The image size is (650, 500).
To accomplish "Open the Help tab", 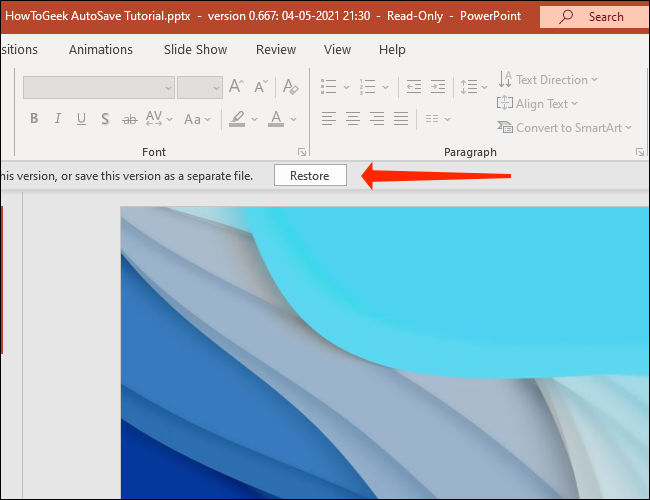I will (392, 49).
